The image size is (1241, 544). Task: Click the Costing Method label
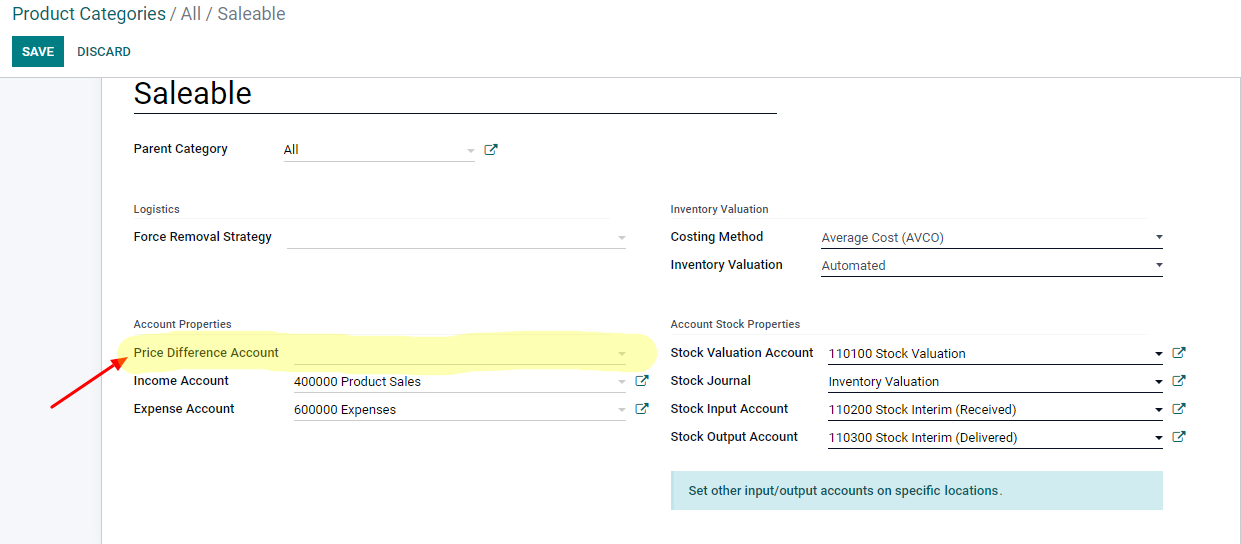(x=717, y=237)
